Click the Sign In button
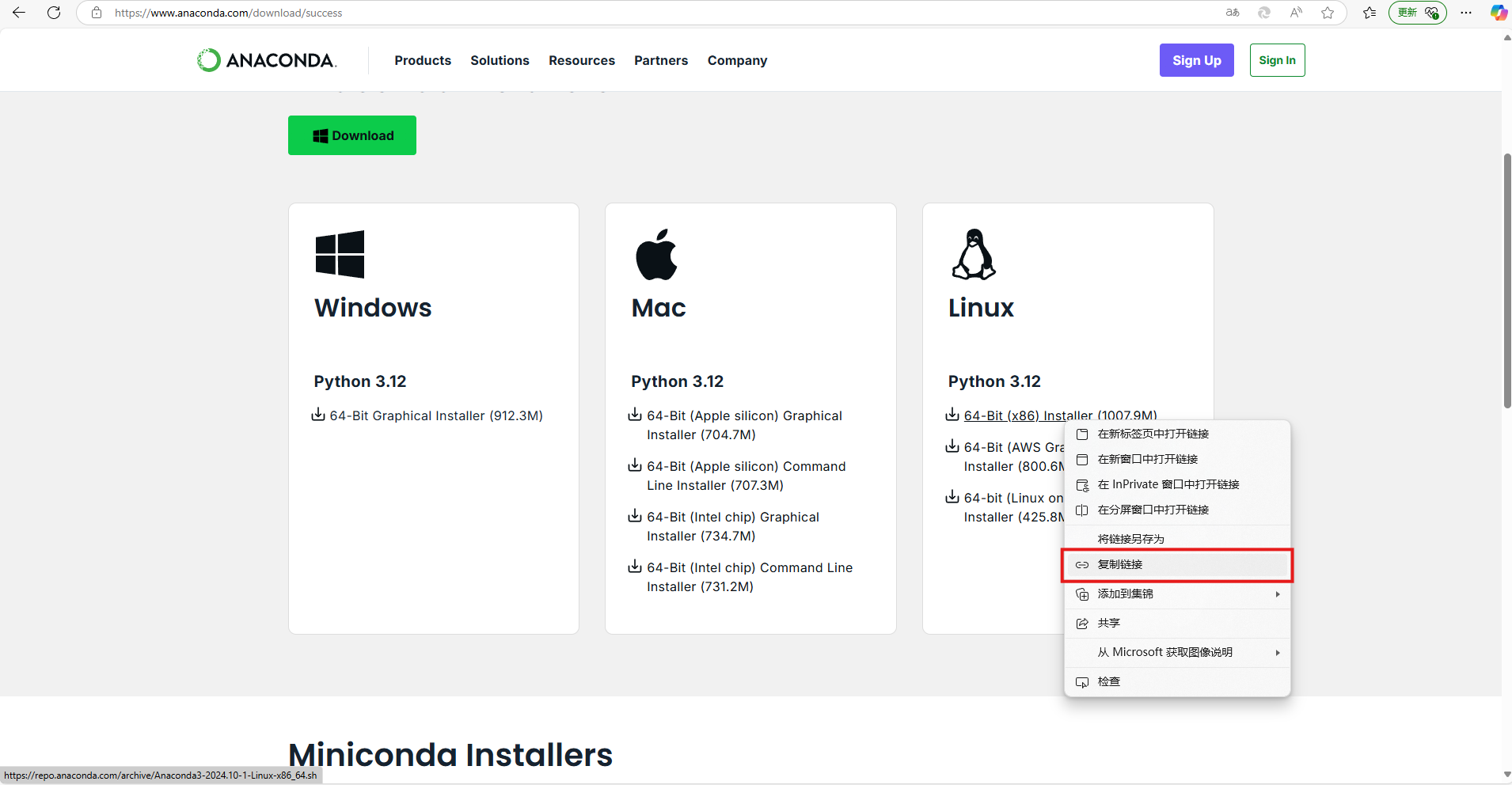Image resolution: width=1512 pixels, height=785 pixels. (x=1277, y=60)
